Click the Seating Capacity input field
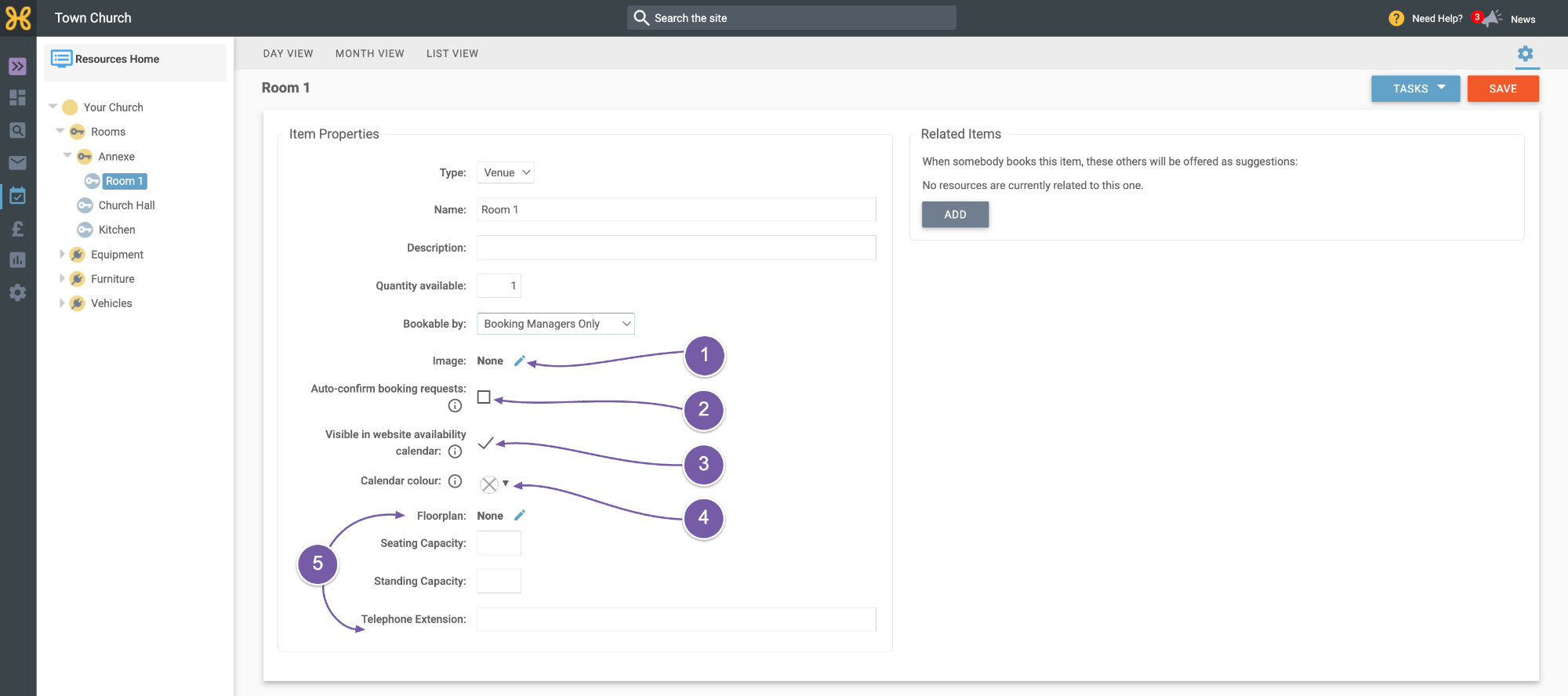Viewport: 1568px width, 696px height. click(499, 543)
